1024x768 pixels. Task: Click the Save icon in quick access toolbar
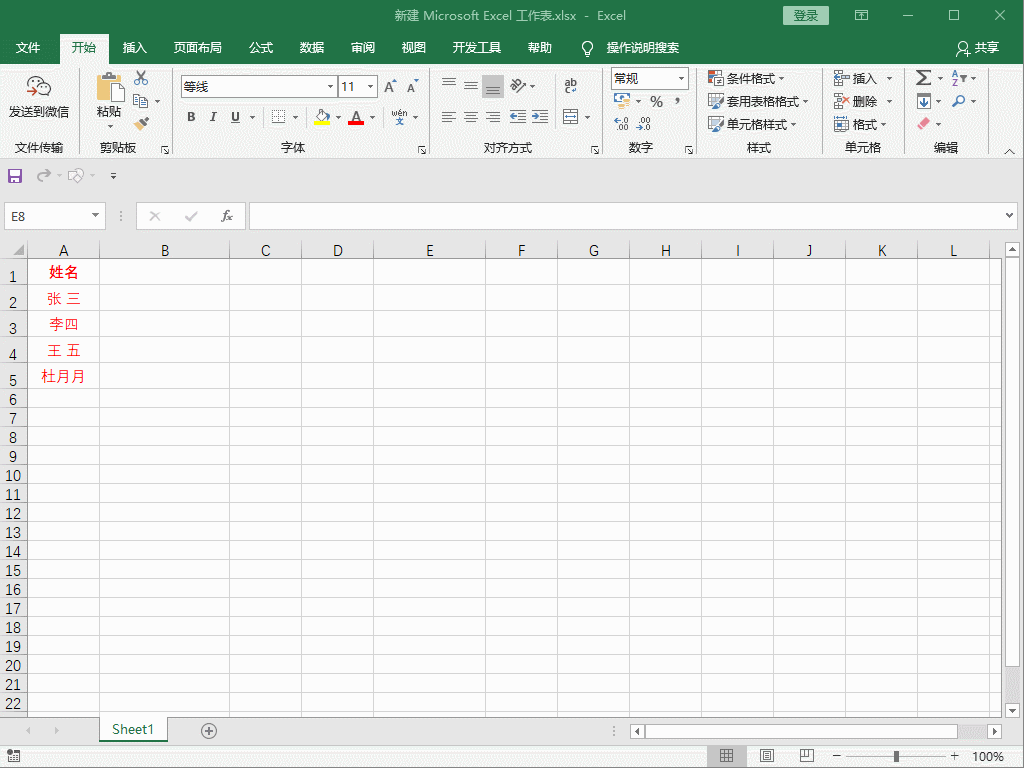15,176
